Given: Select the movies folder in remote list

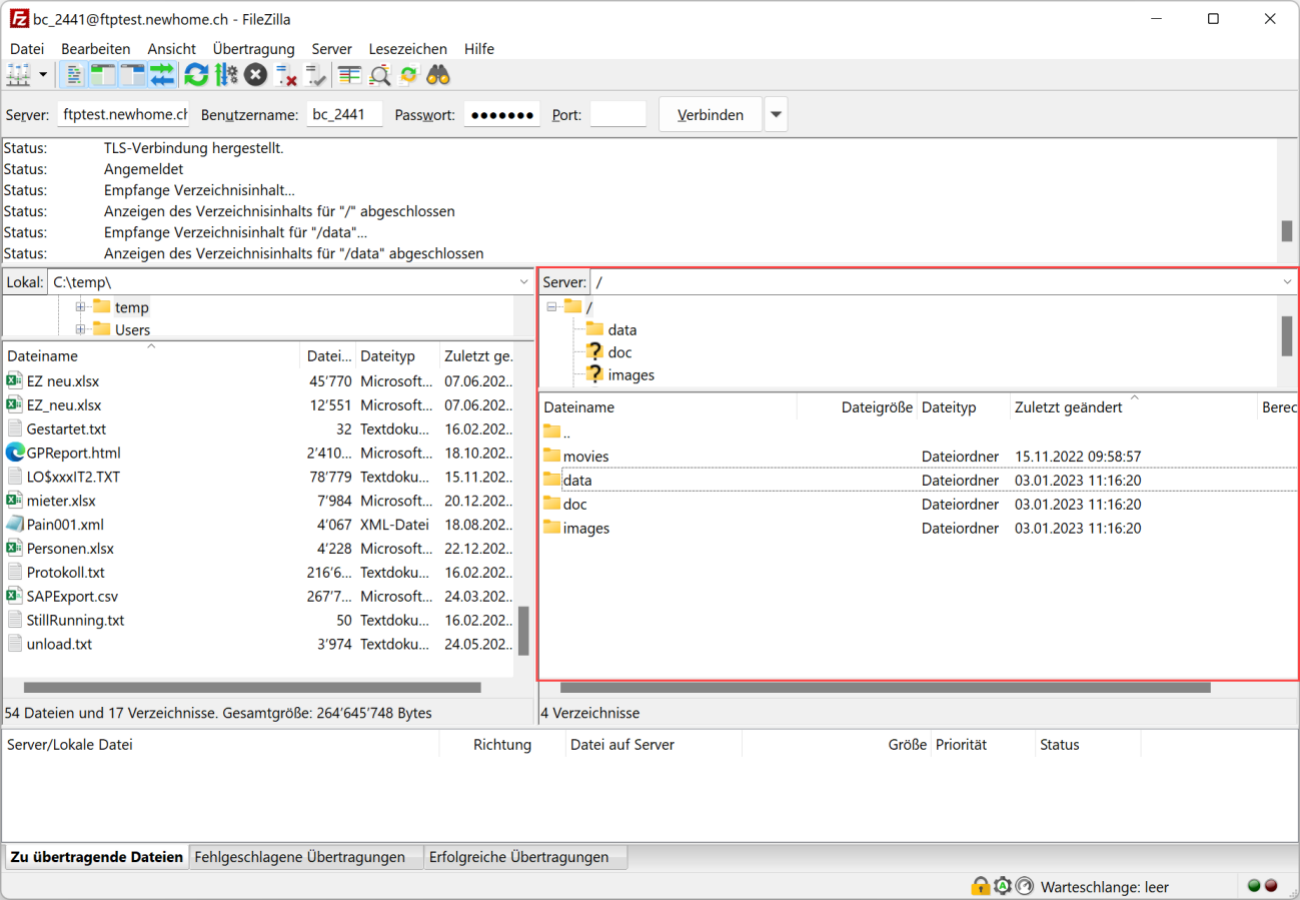Looking at the screenshot, I should coord(586,456).
